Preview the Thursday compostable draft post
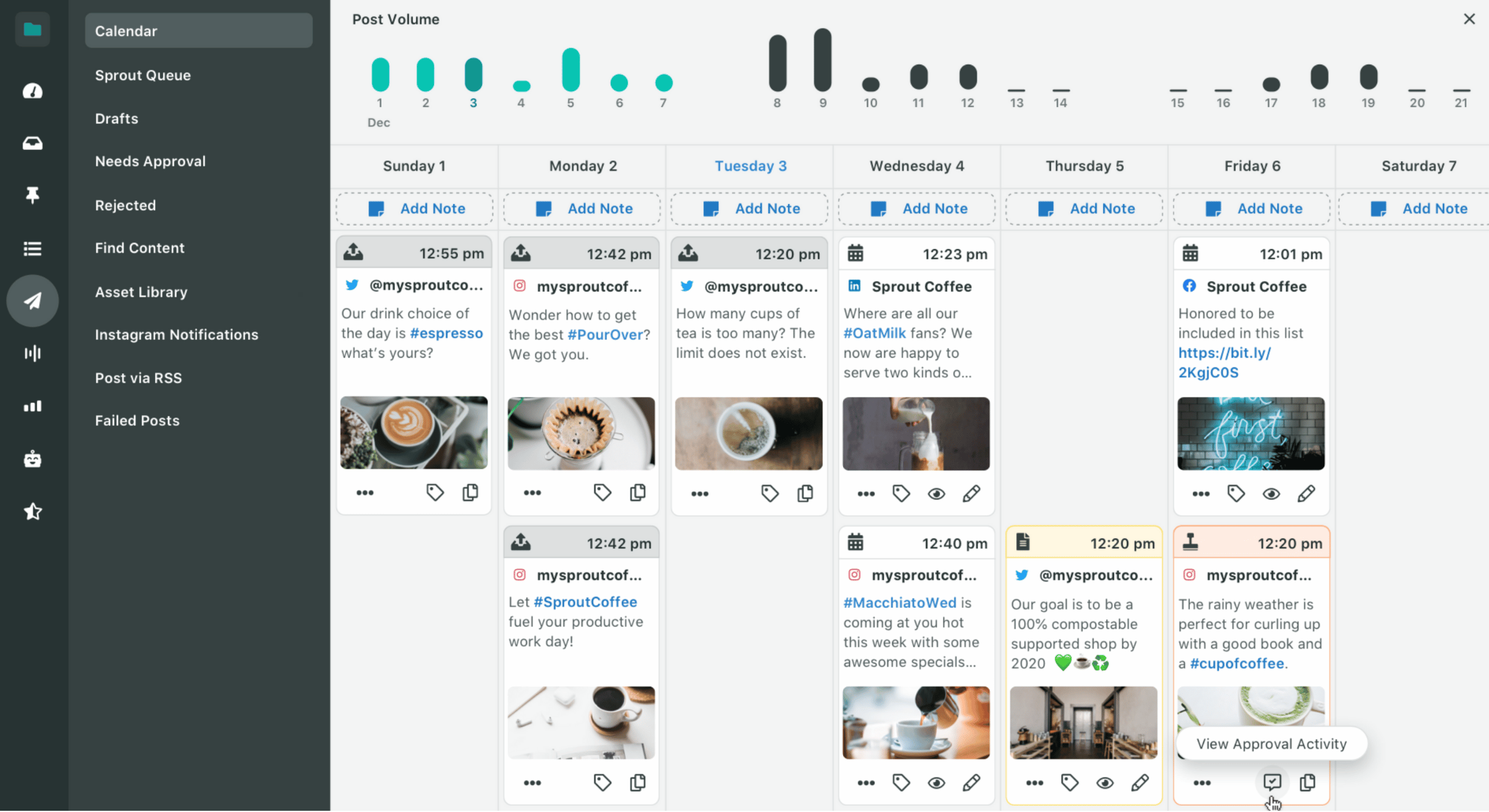 pos(1104,783)
